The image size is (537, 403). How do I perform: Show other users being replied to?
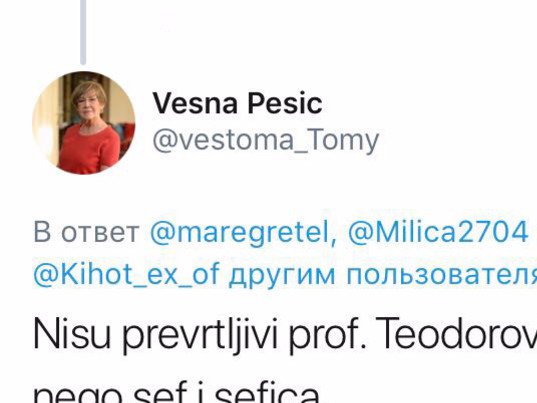click(x=383, y=275)
